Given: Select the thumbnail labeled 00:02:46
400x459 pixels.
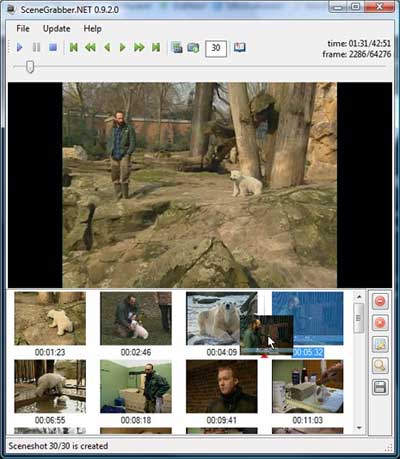Looking at the screenshot, I should coord(136,318).
